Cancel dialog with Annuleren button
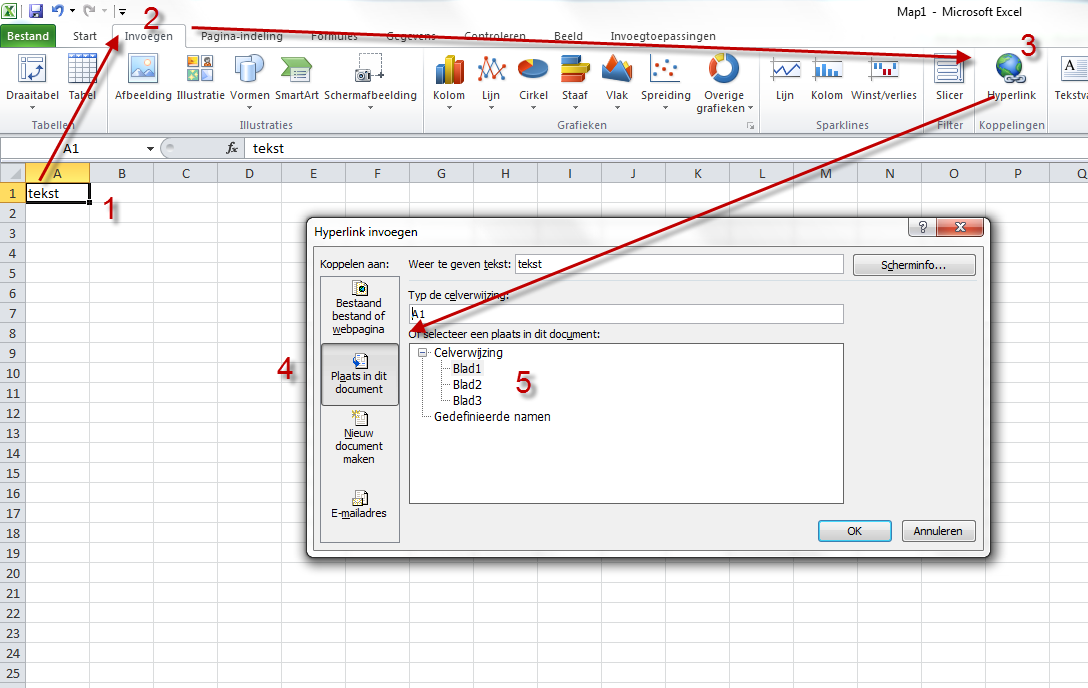Viewport: 1088px width, 688px height. click(x=938, y=531)
